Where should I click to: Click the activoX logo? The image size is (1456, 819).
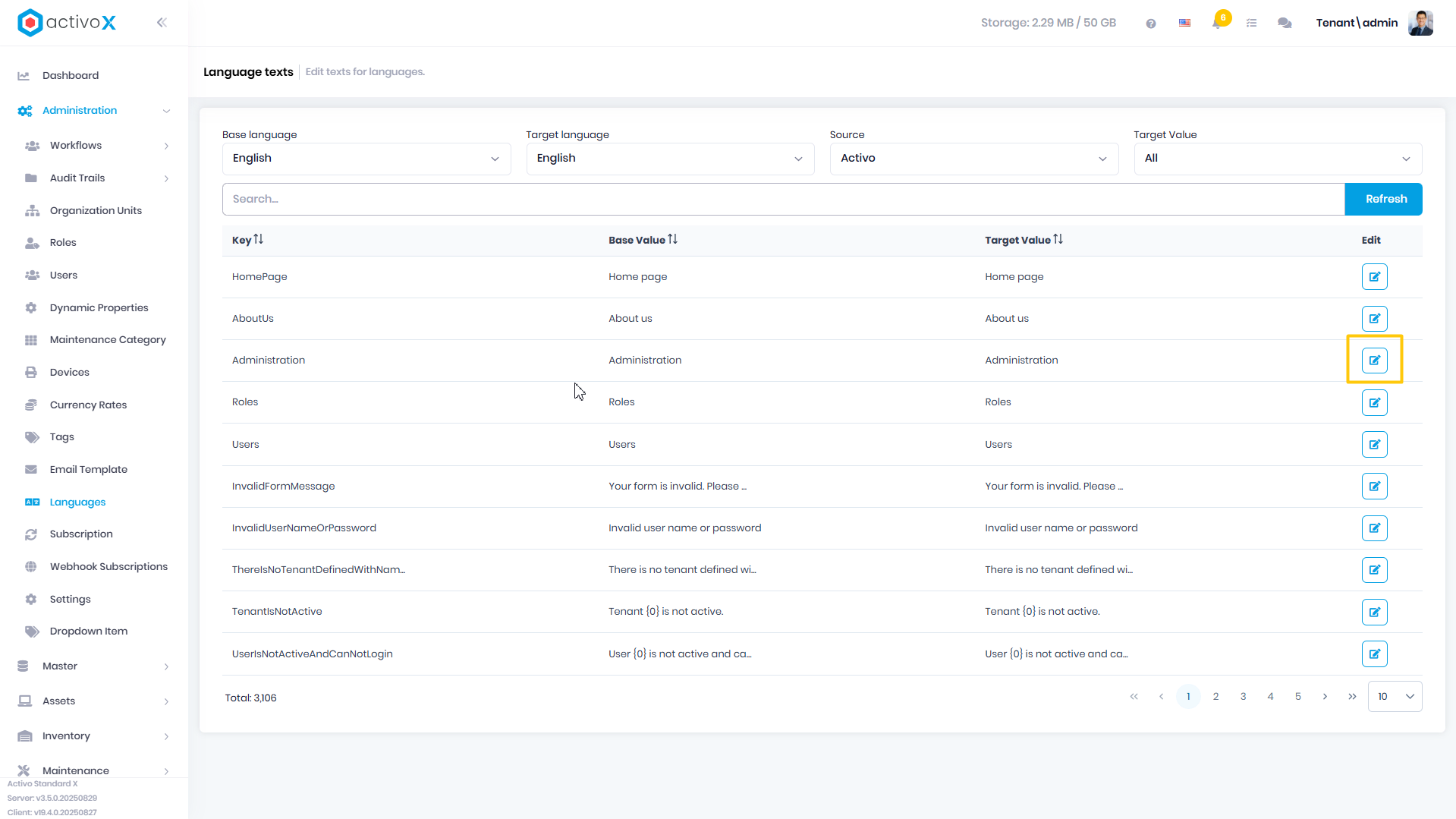[67, 23]
